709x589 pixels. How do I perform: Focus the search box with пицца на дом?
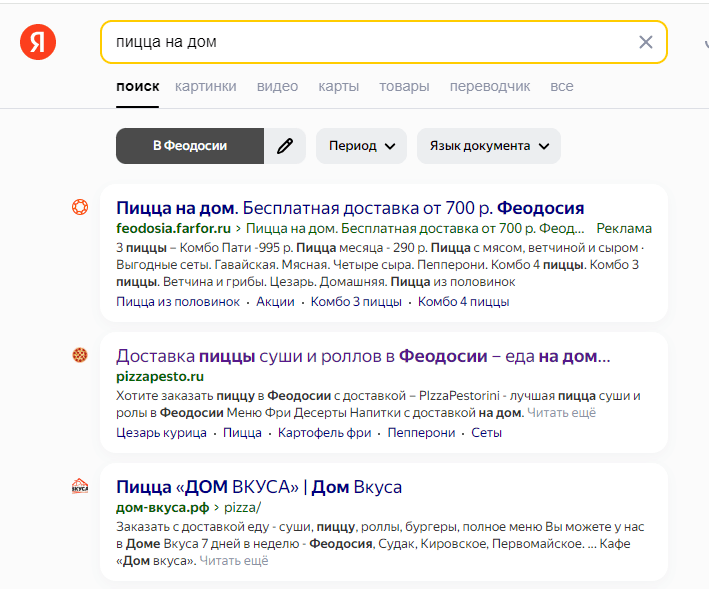click(384, 42)
